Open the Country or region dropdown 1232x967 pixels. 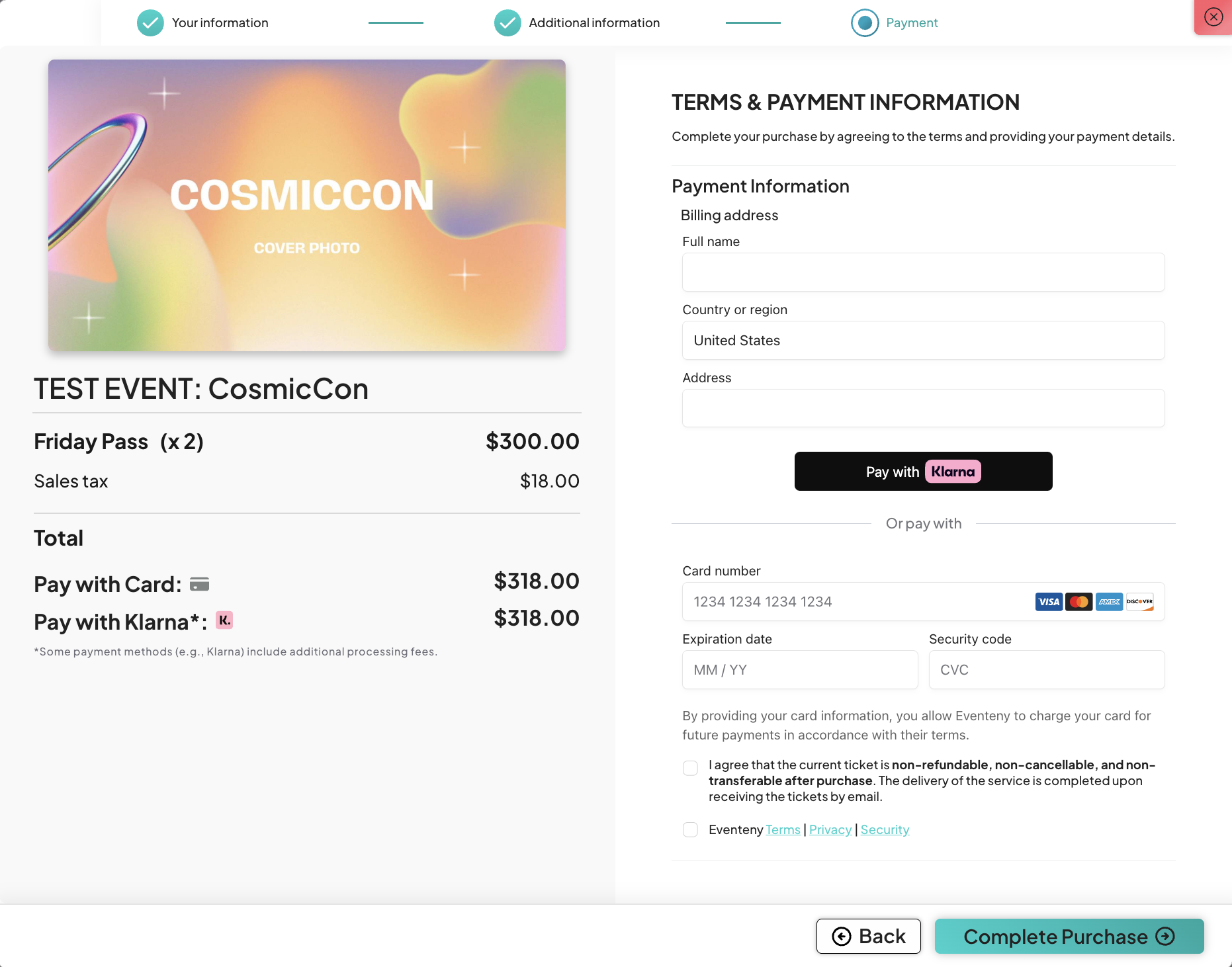click(x=923, y=341)
